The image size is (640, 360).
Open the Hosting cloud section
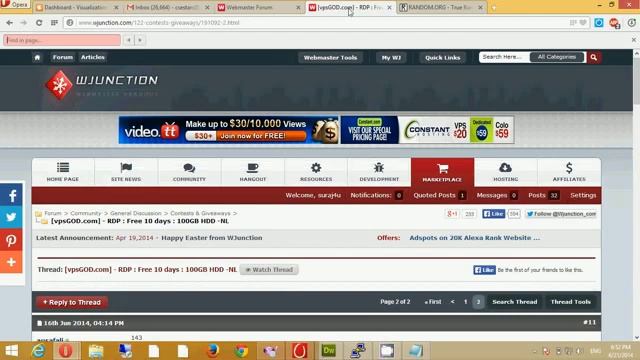coord(506,172)
